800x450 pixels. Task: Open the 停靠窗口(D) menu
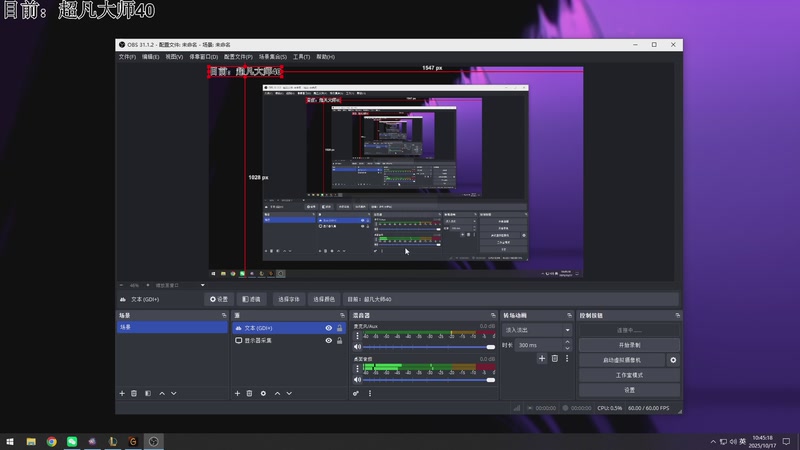point(204,57)
